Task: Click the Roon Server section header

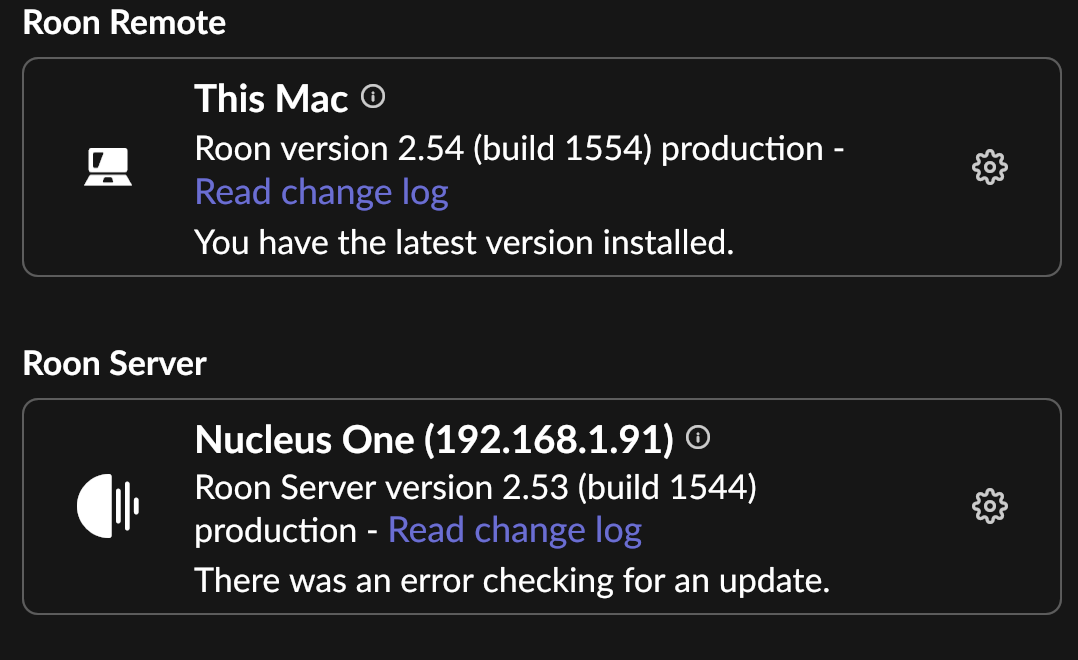Action: click(115, 363)
